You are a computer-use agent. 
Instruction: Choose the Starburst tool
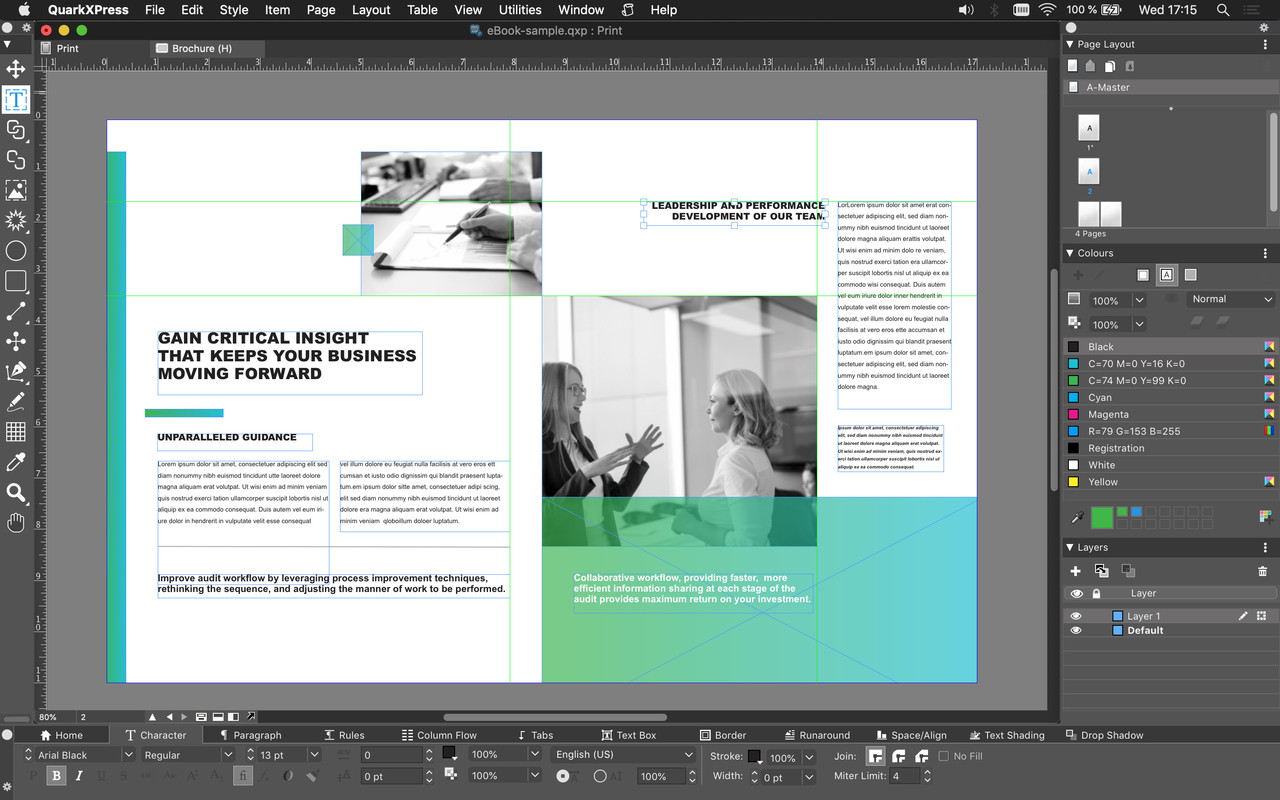point(16,220)
